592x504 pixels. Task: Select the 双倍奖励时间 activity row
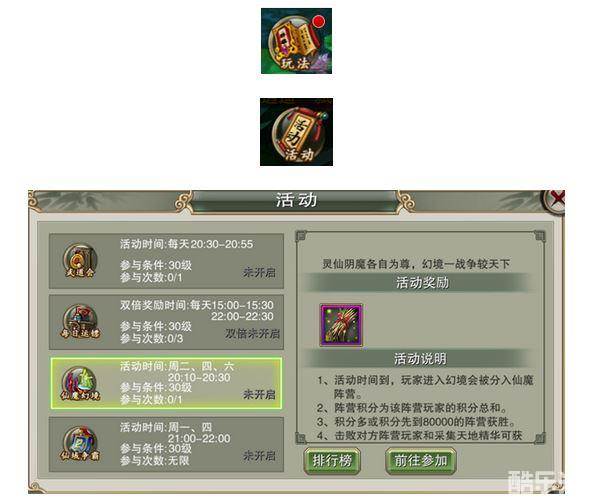(x=166, y=322)
